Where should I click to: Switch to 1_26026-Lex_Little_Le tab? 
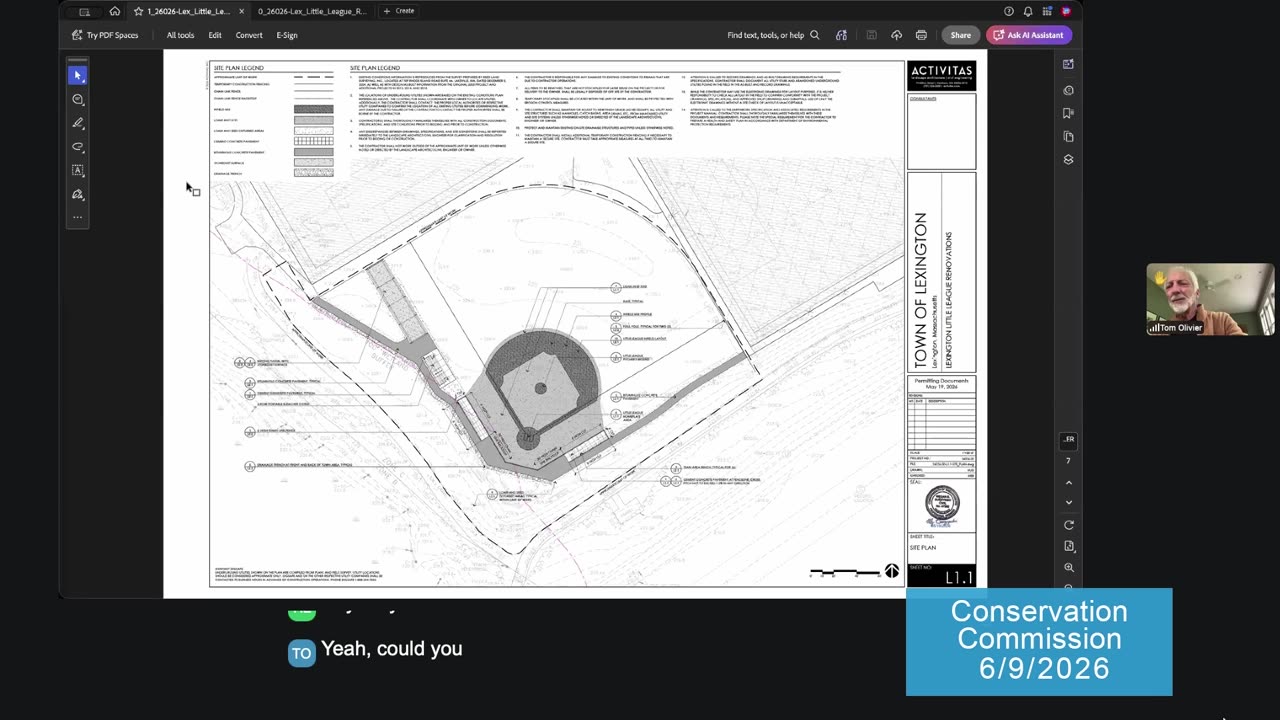point(189,11)
